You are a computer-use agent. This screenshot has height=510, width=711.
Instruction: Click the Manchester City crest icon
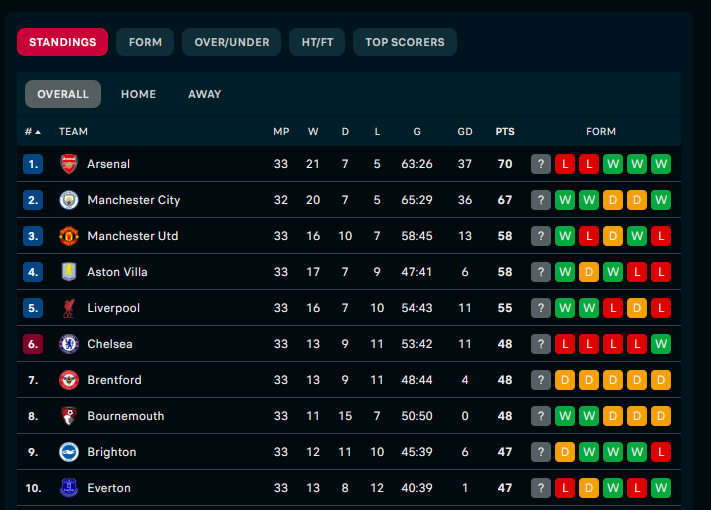tap(69, 200)
